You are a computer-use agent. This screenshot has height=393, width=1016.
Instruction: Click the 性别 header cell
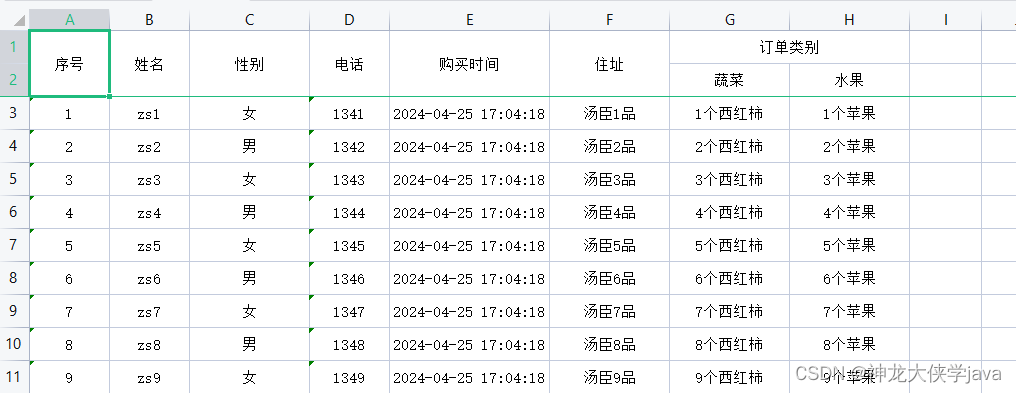point(249,64)
